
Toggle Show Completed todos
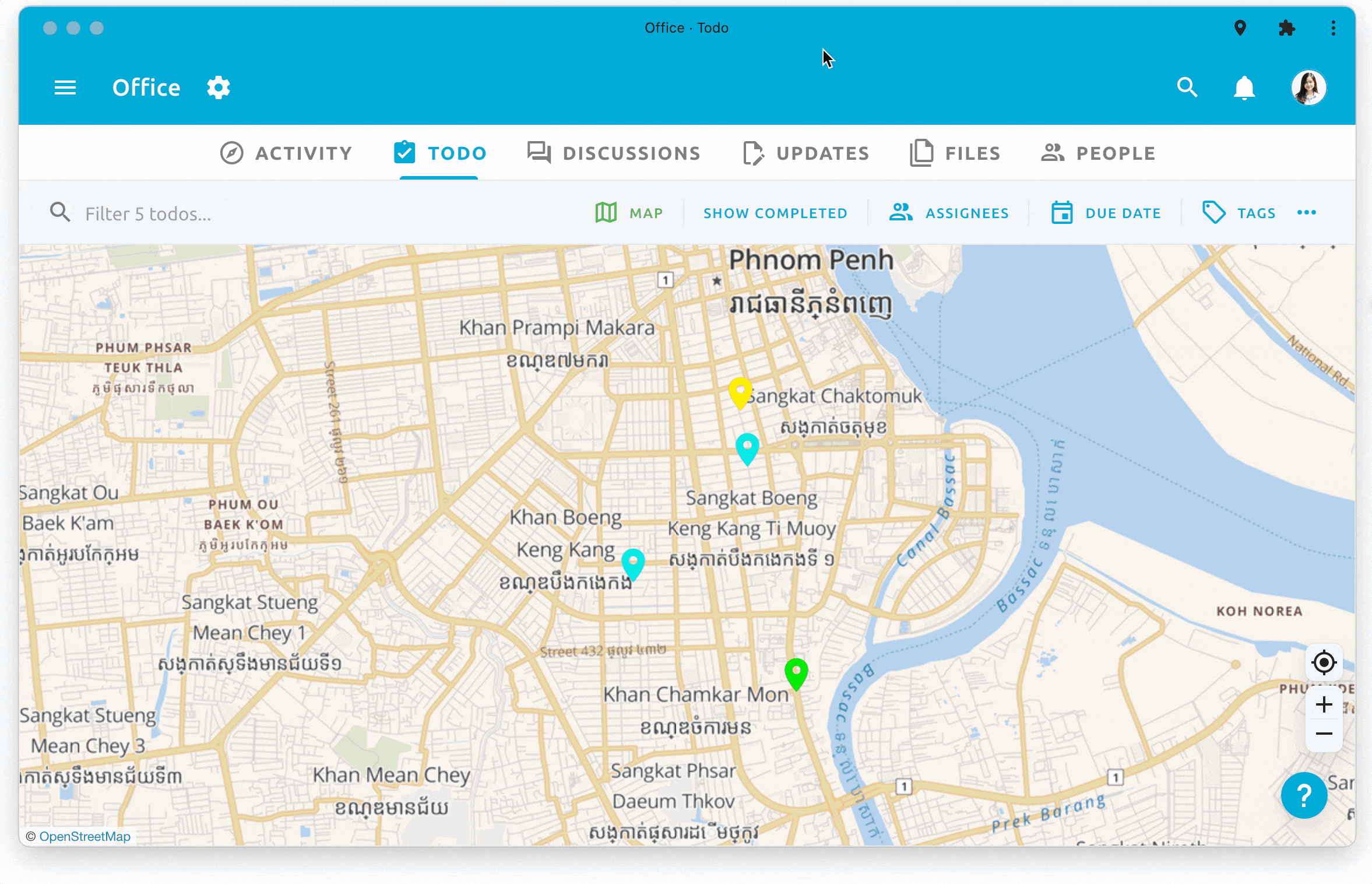(x=775, y=213)
